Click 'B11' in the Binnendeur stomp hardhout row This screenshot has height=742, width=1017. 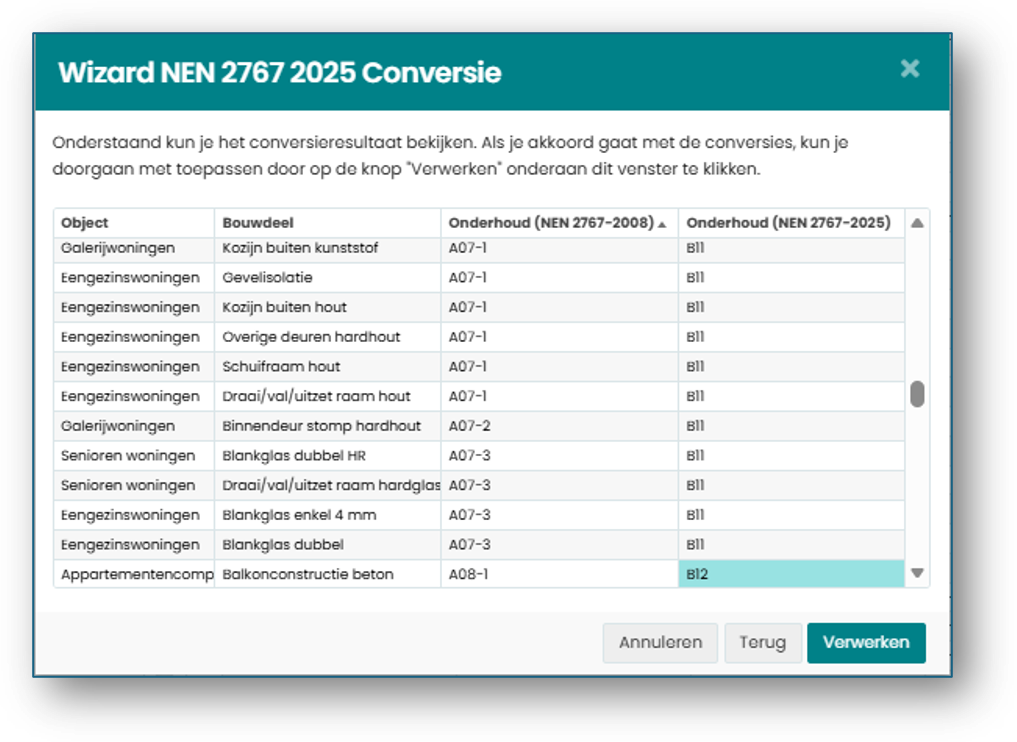[791, 426]
